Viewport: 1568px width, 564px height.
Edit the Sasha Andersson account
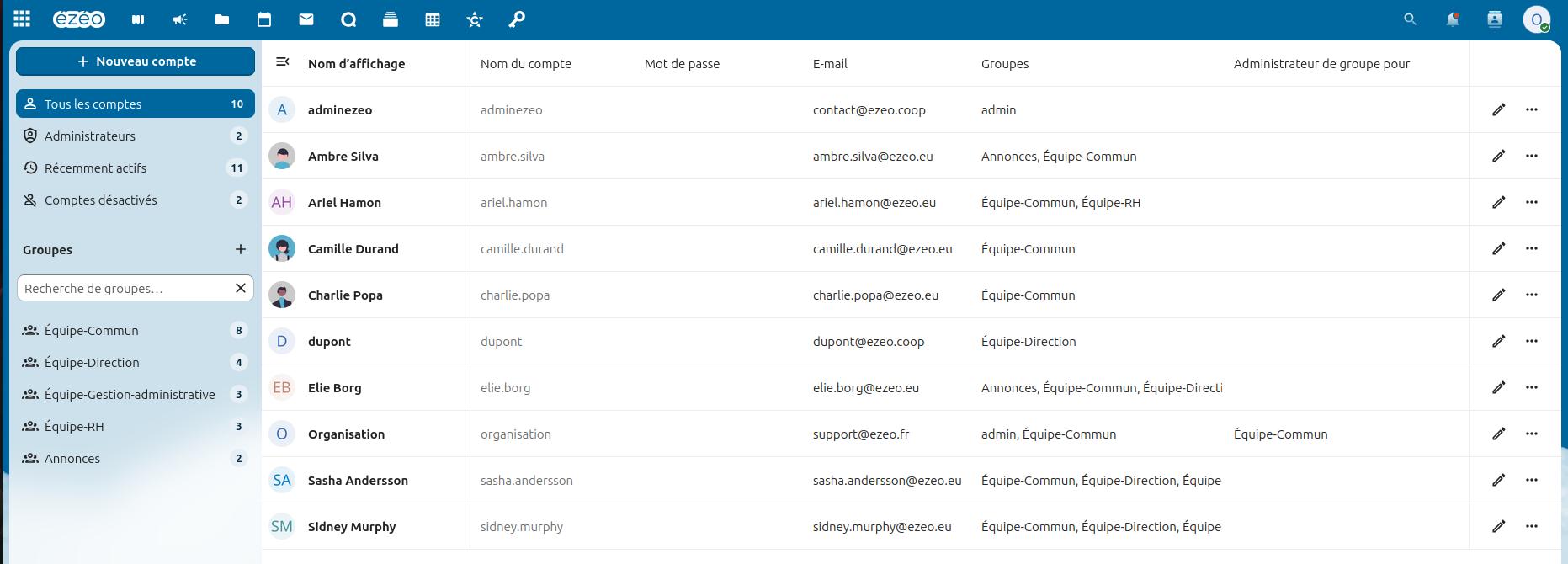(1499, 480)
